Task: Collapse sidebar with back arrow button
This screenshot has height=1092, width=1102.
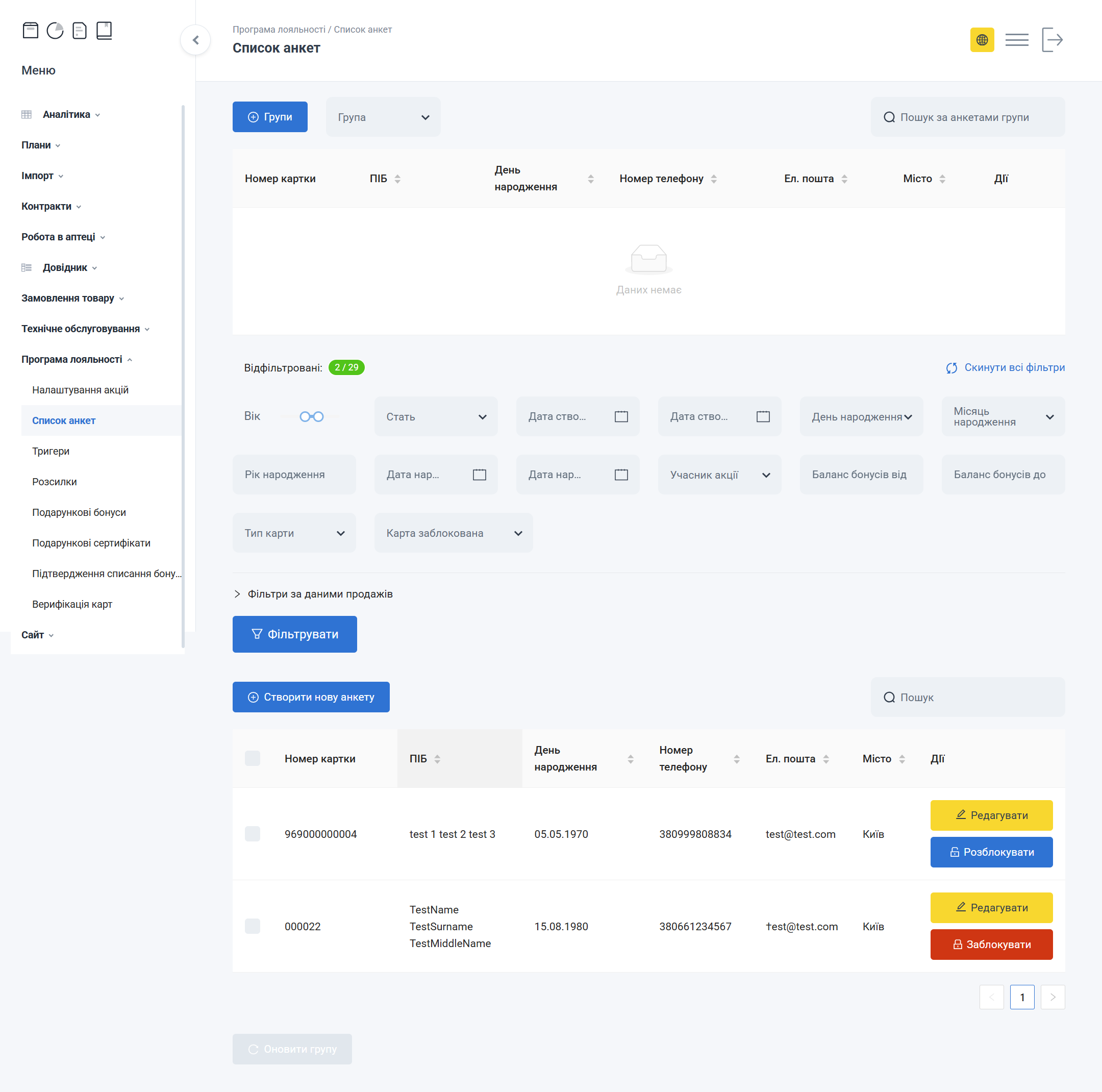Action: pyautogui.click(x=195, y=40)
